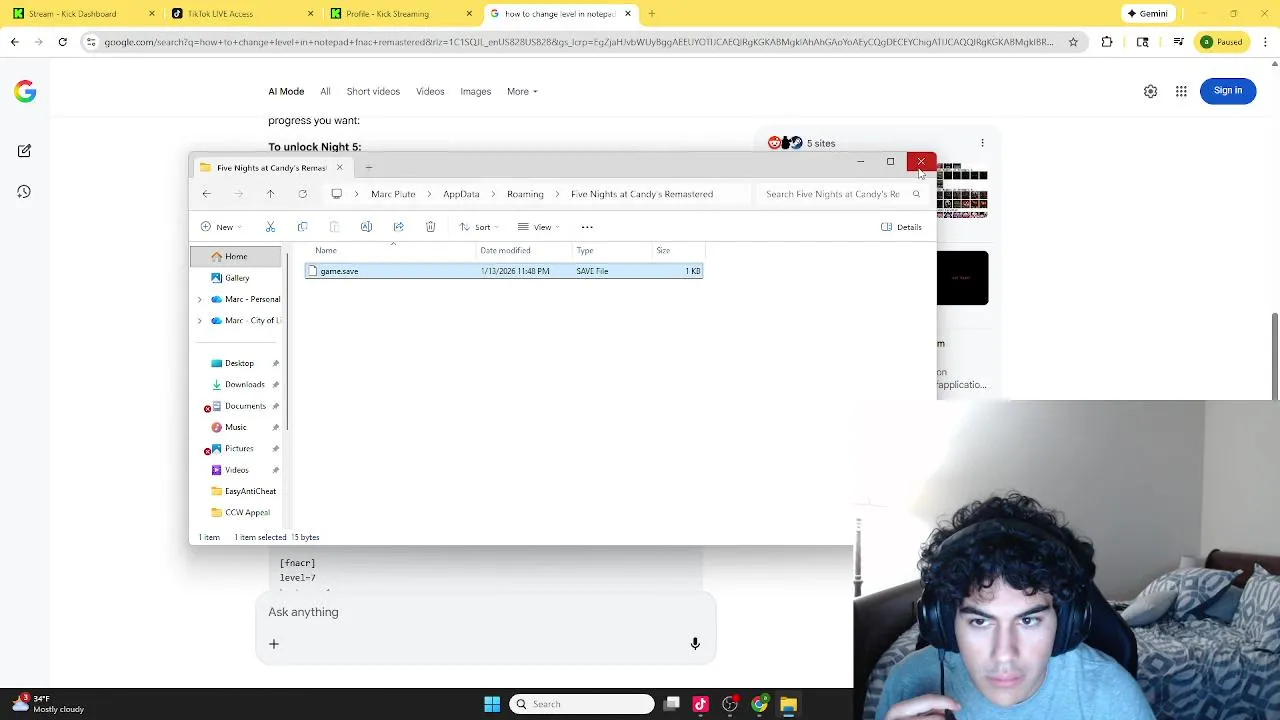
Task: Click the Search Five Nights at Candy's box
Action: (x=842, y=194)
